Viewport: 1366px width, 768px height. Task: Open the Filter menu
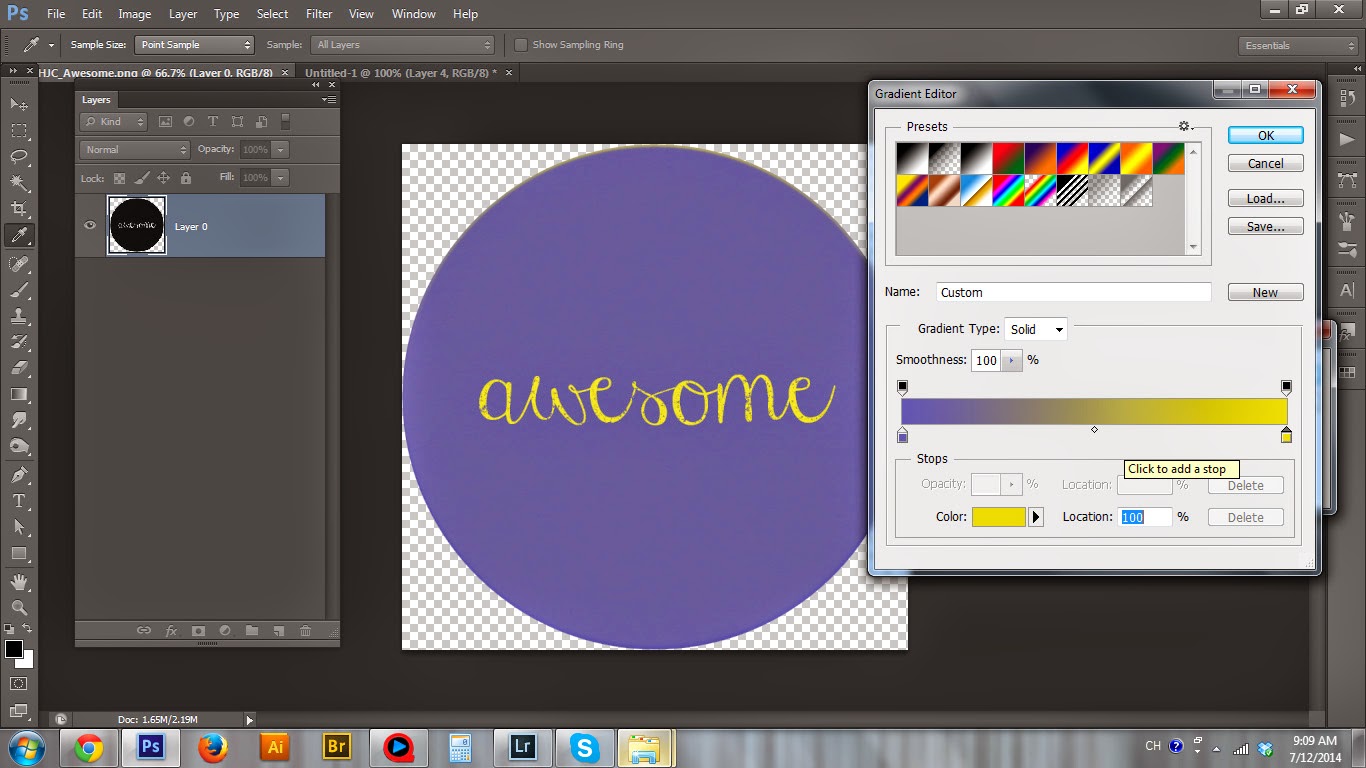point(319,14)
